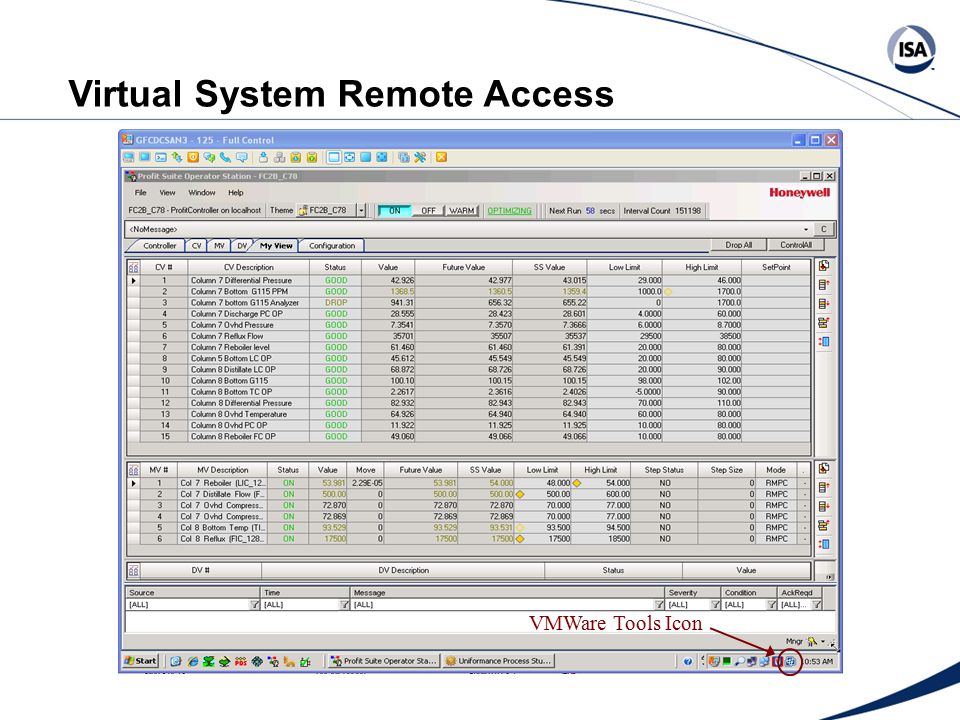The height and width of the screenshot is (720, 960).
Task: Click the VMware Tools tray icon
Action: 790,661
